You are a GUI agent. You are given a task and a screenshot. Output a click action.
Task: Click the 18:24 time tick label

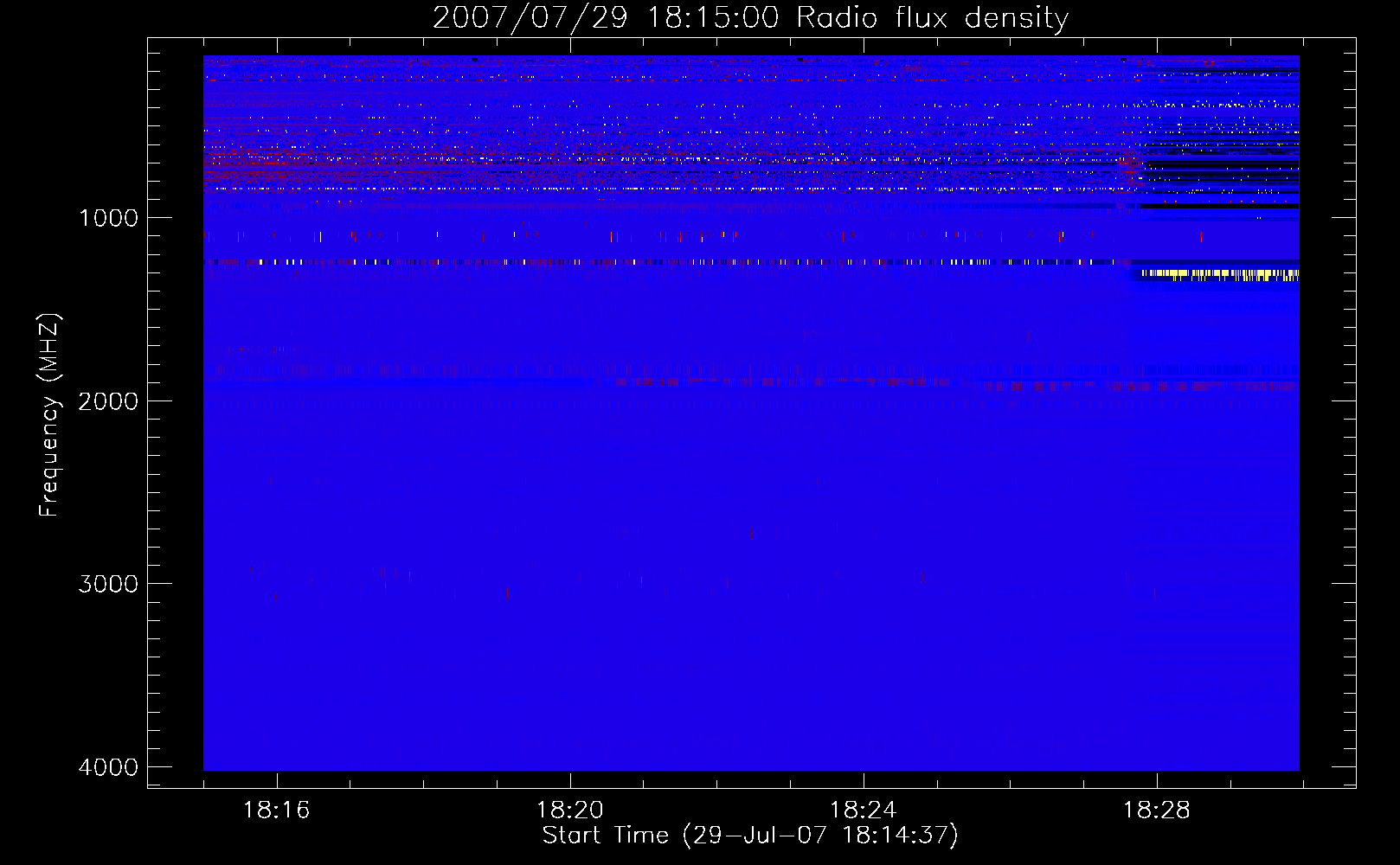pyautogui.click(x=863, y=811)
